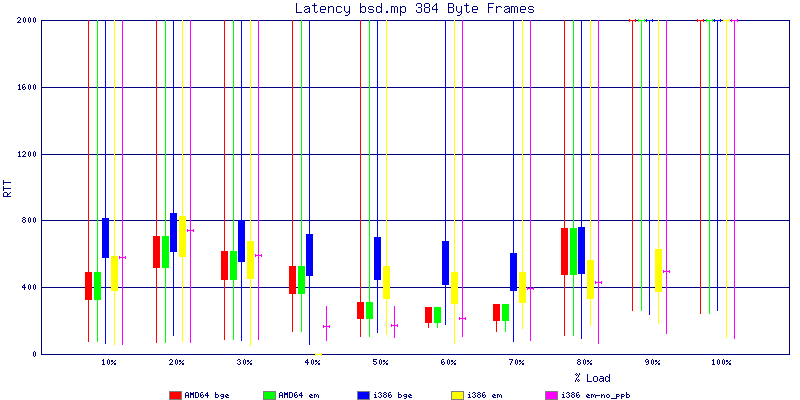Click the blue i386 bge legend swatch

(363, 395)
